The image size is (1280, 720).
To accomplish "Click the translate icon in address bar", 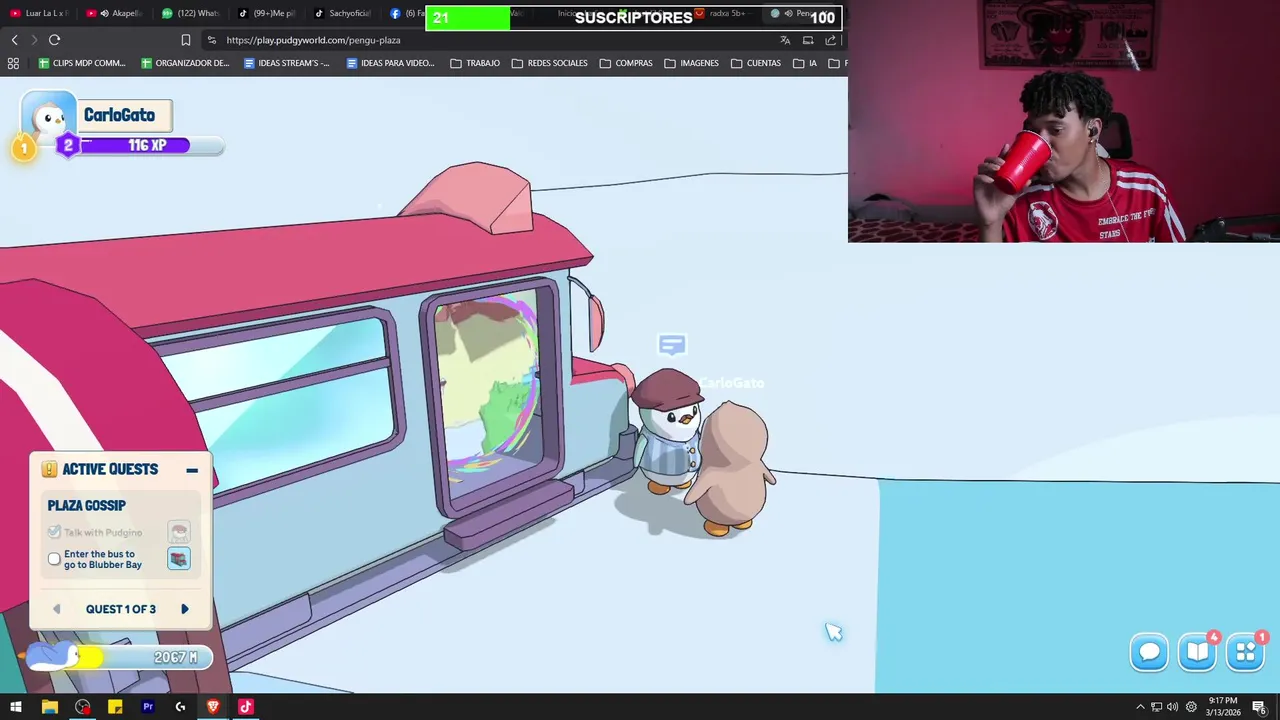I will [785, 40].
